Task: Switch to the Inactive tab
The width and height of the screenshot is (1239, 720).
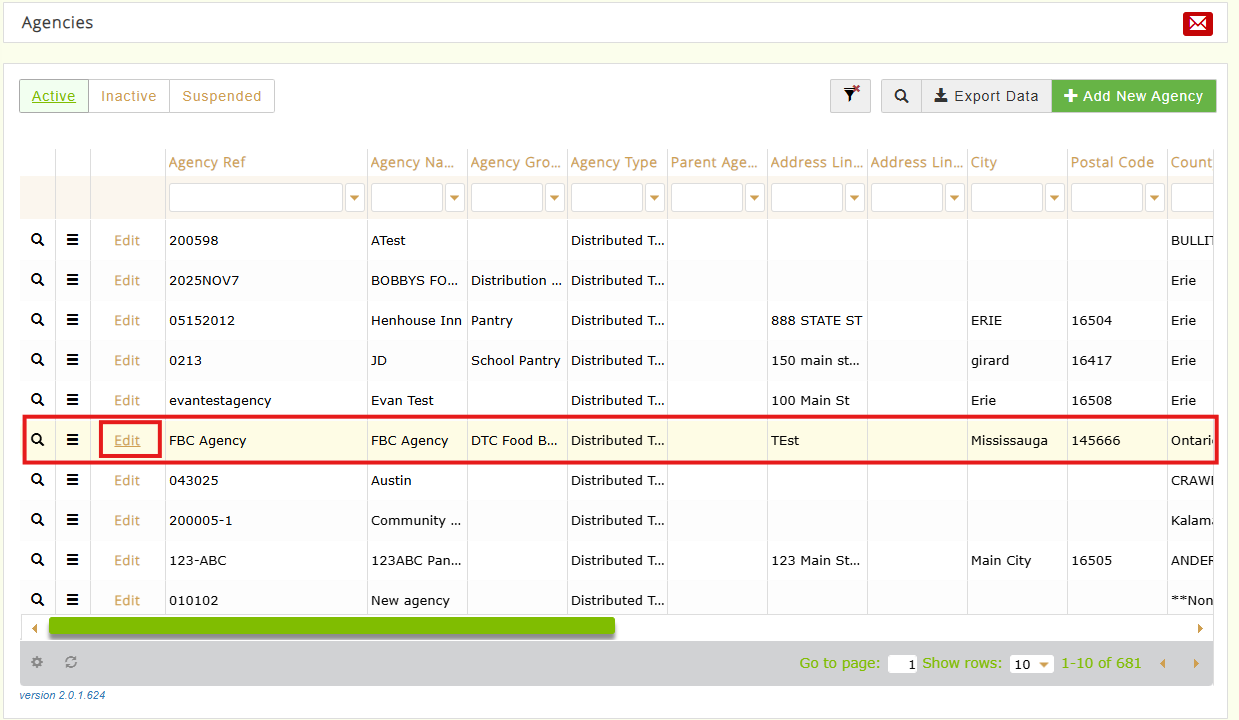Action: coord(129,96)
